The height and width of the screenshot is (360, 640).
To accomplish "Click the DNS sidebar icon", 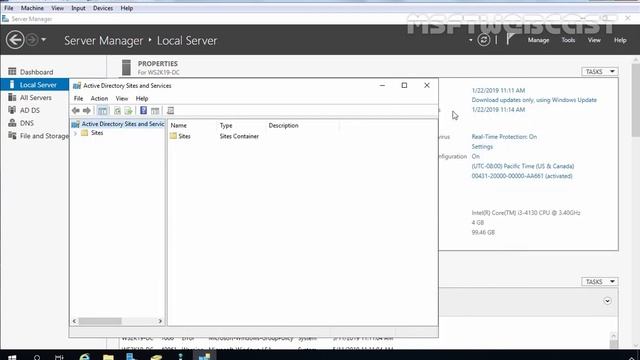I will [12, 123].
